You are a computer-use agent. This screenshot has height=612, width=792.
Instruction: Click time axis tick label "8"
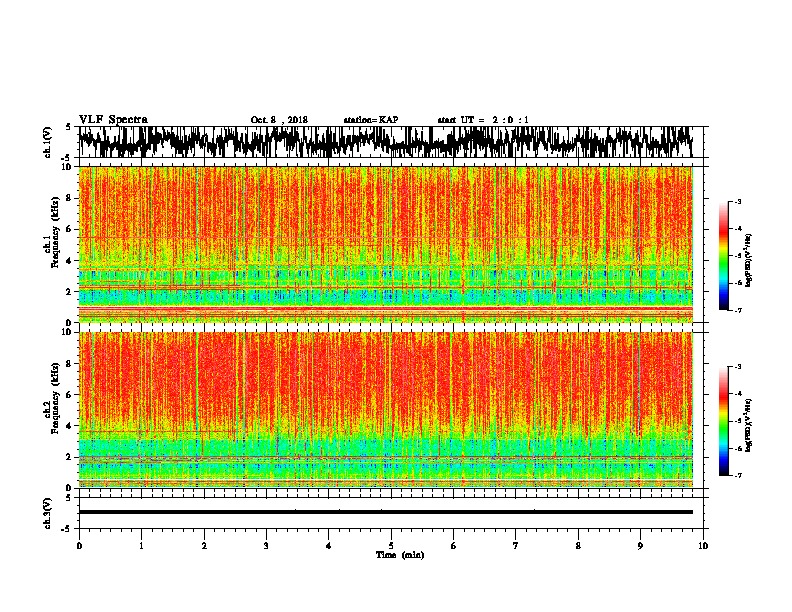(578, 546)
